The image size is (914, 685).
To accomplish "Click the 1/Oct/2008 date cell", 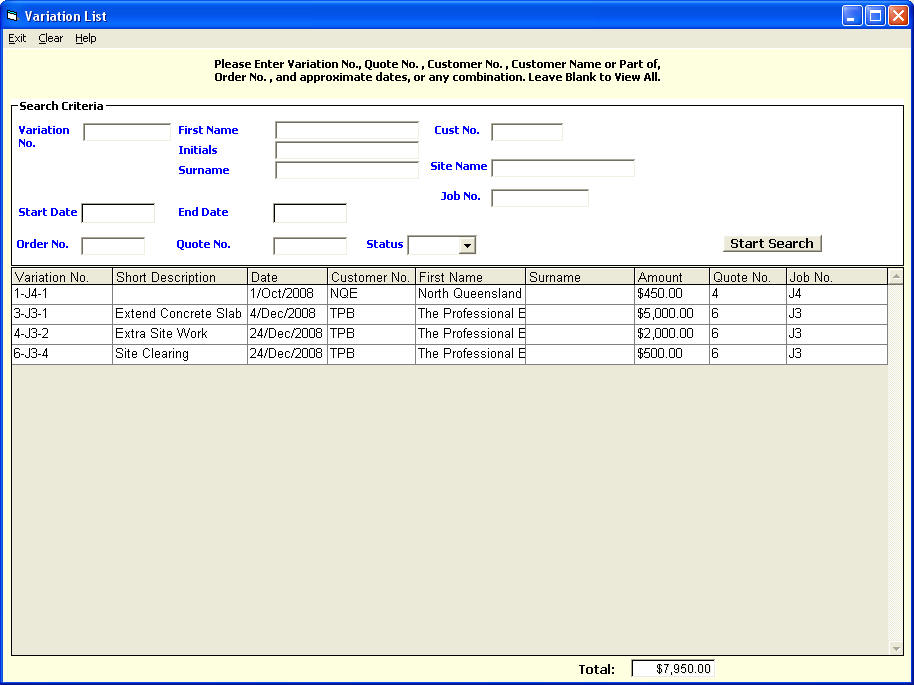I will coord(288,294).
